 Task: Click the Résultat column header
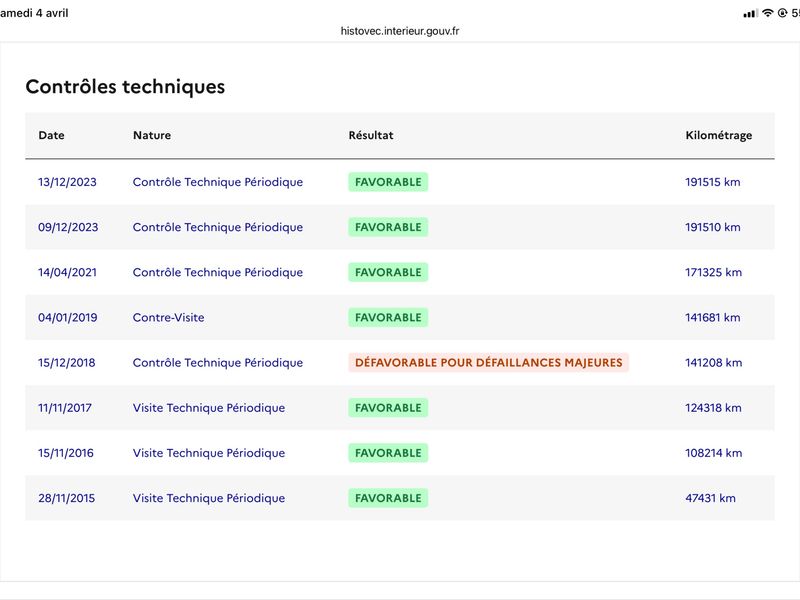pos(371,136)
